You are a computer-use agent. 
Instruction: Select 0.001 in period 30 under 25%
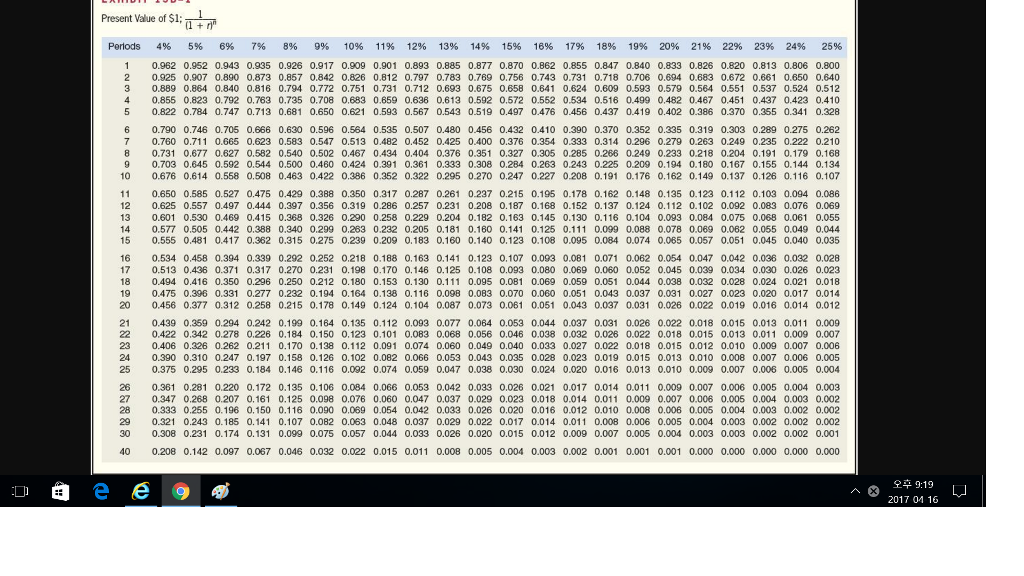click(x=827, y=434)
